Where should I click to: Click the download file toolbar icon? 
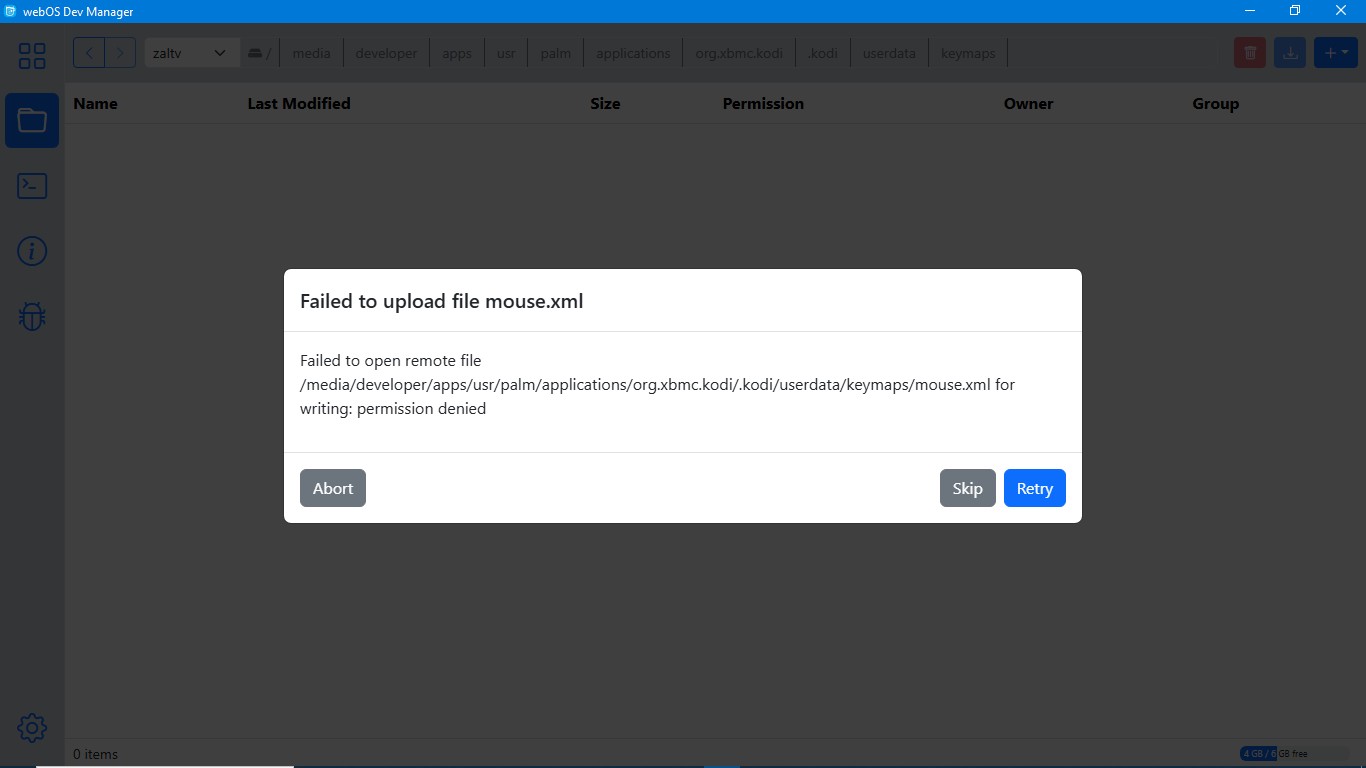click(1291, 53)
